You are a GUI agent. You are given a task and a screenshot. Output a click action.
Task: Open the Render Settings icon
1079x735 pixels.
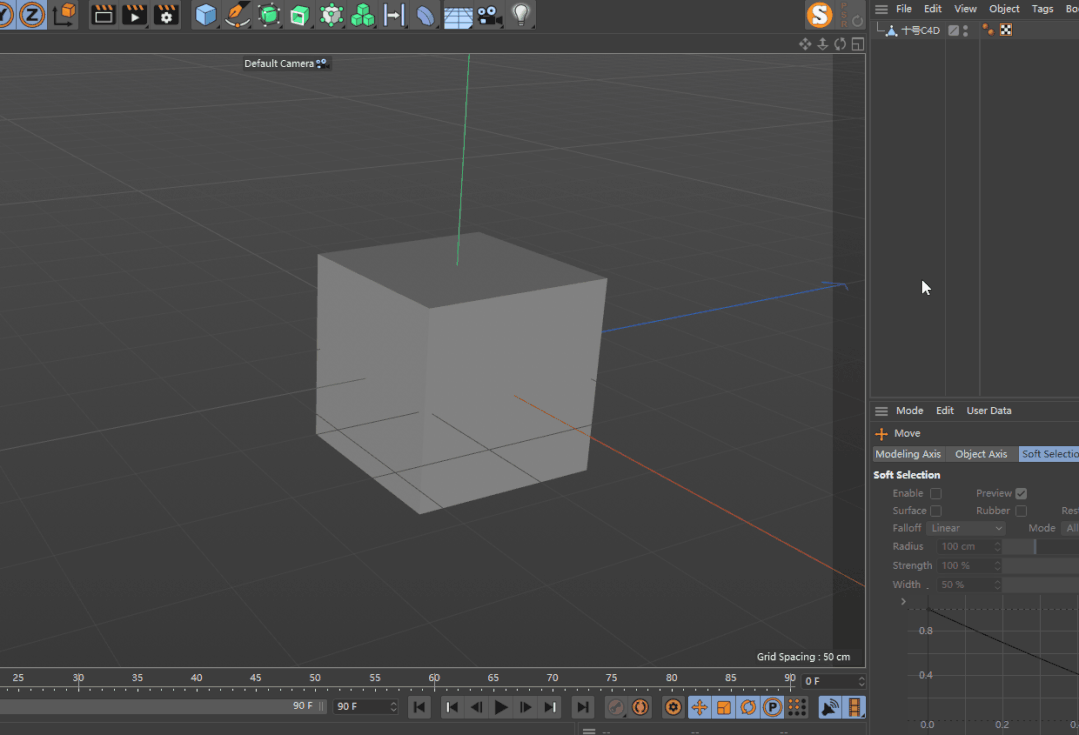pos(166,14)
